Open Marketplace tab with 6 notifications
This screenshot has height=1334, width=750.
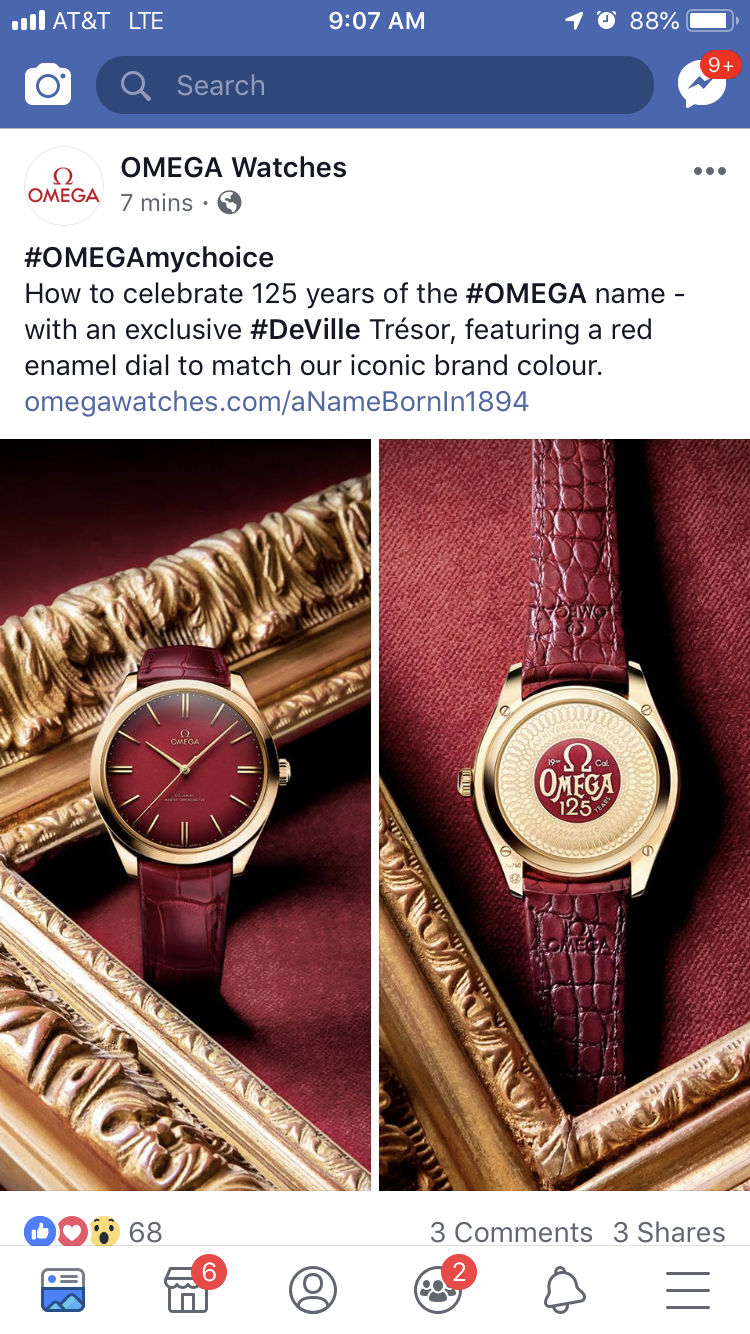[x=188, y=1290]
